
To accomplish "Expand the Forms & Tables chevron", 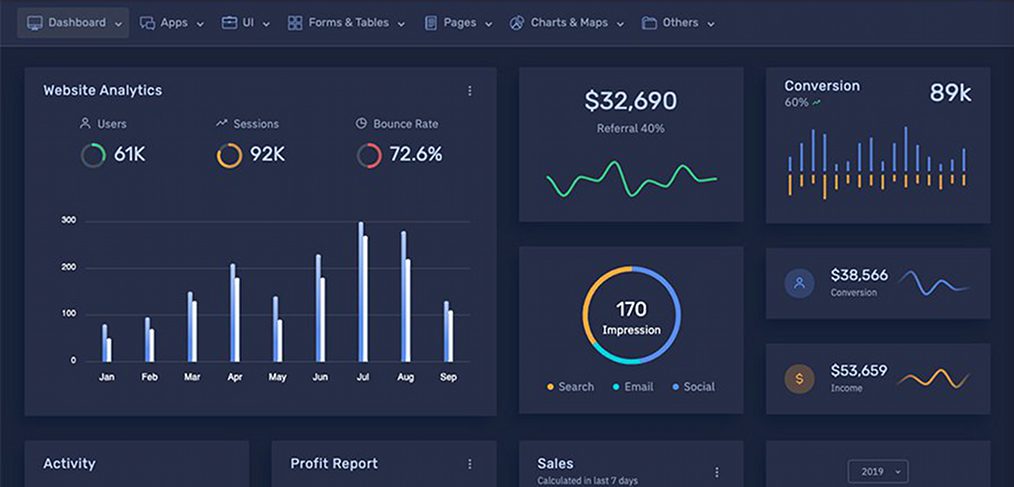I will pyautogui.click(x=401, y=25).
